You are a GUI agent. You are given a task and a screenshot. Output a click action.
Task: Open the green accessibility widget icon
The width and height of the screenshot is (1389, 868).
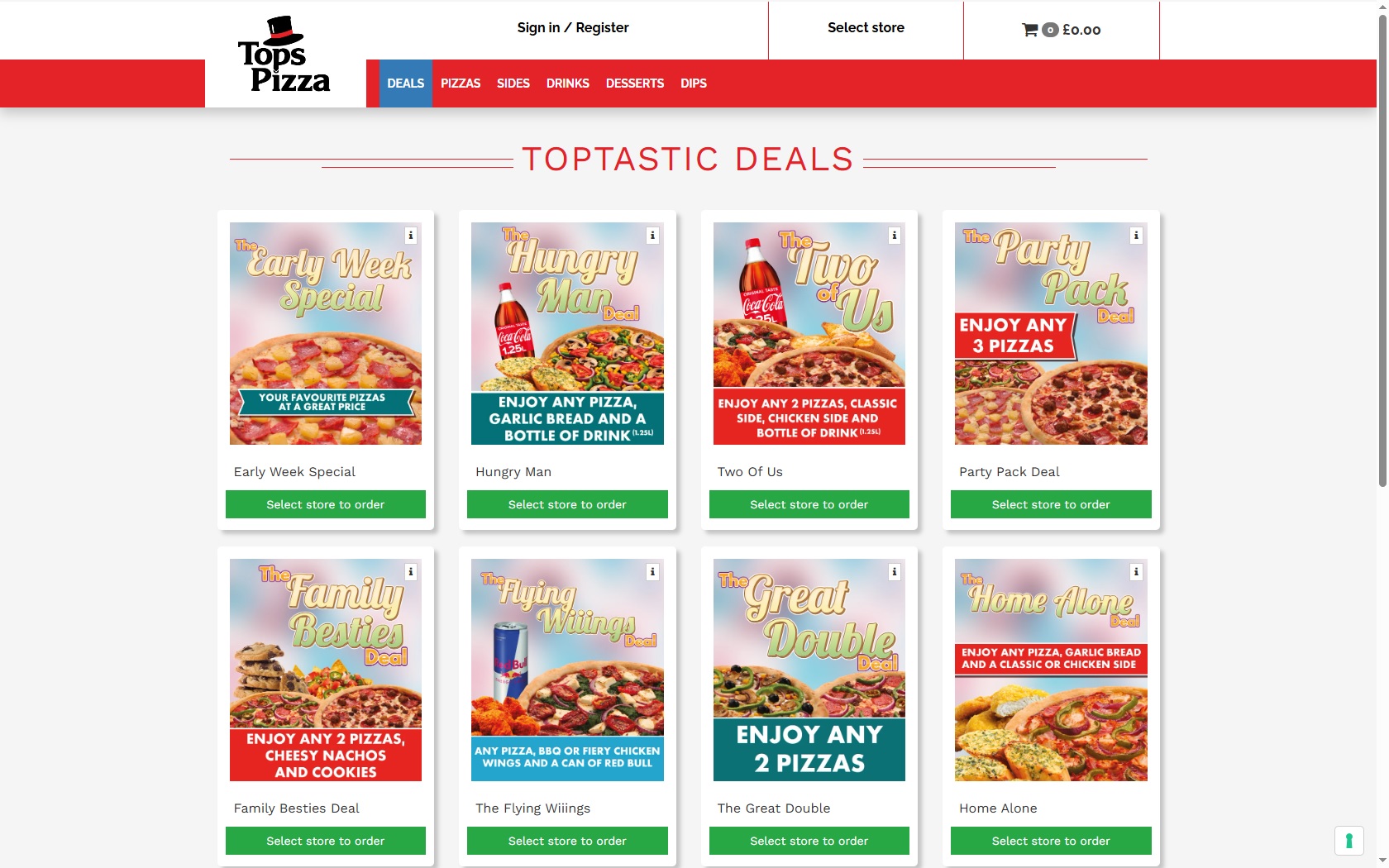click(x=1348, y=841)
